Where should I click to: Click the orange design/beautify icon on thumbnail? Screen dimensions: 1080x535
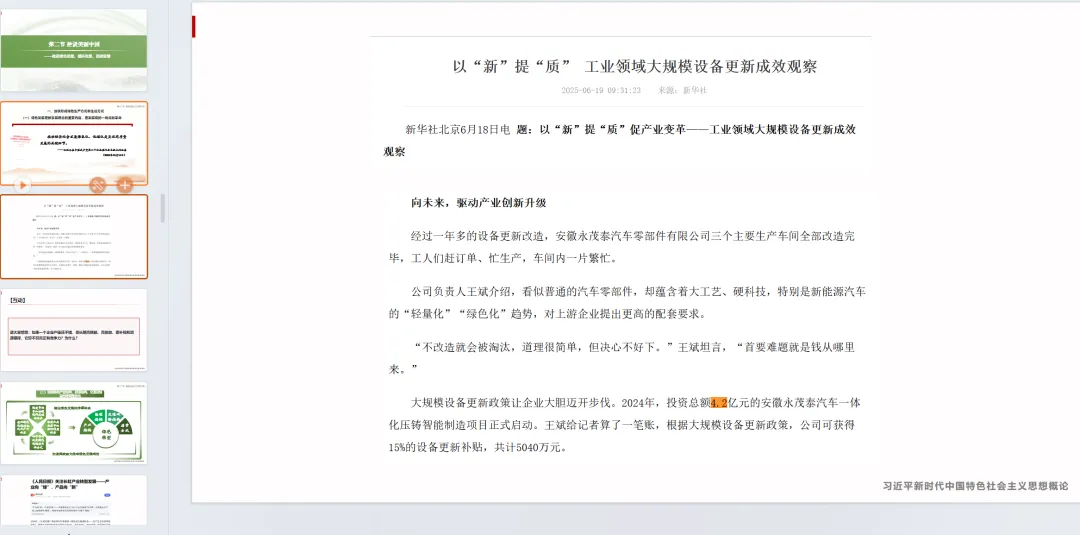click(x=97, y=185)
